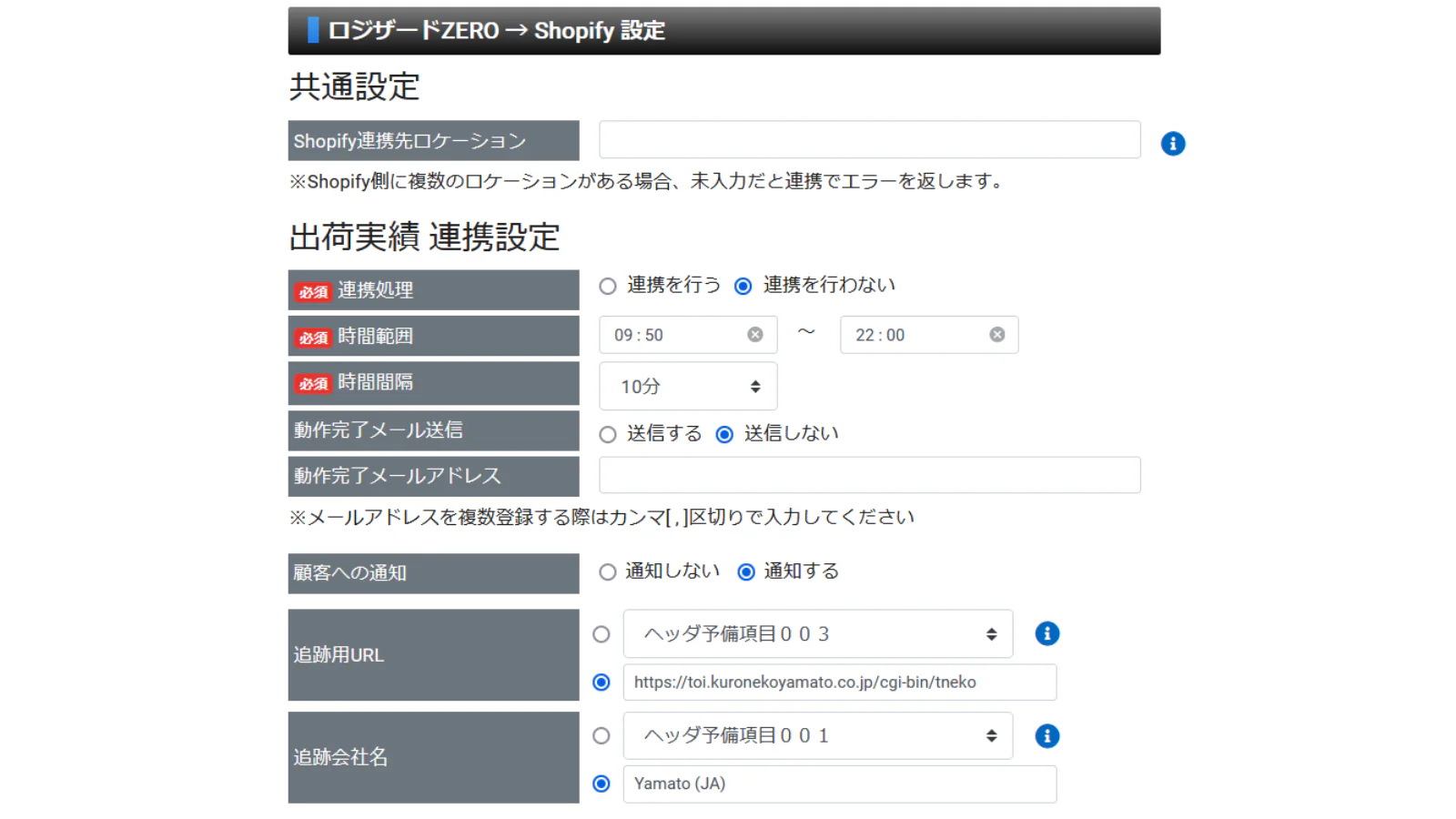Choose 送信する for completion mail

[x=608, y=435]
